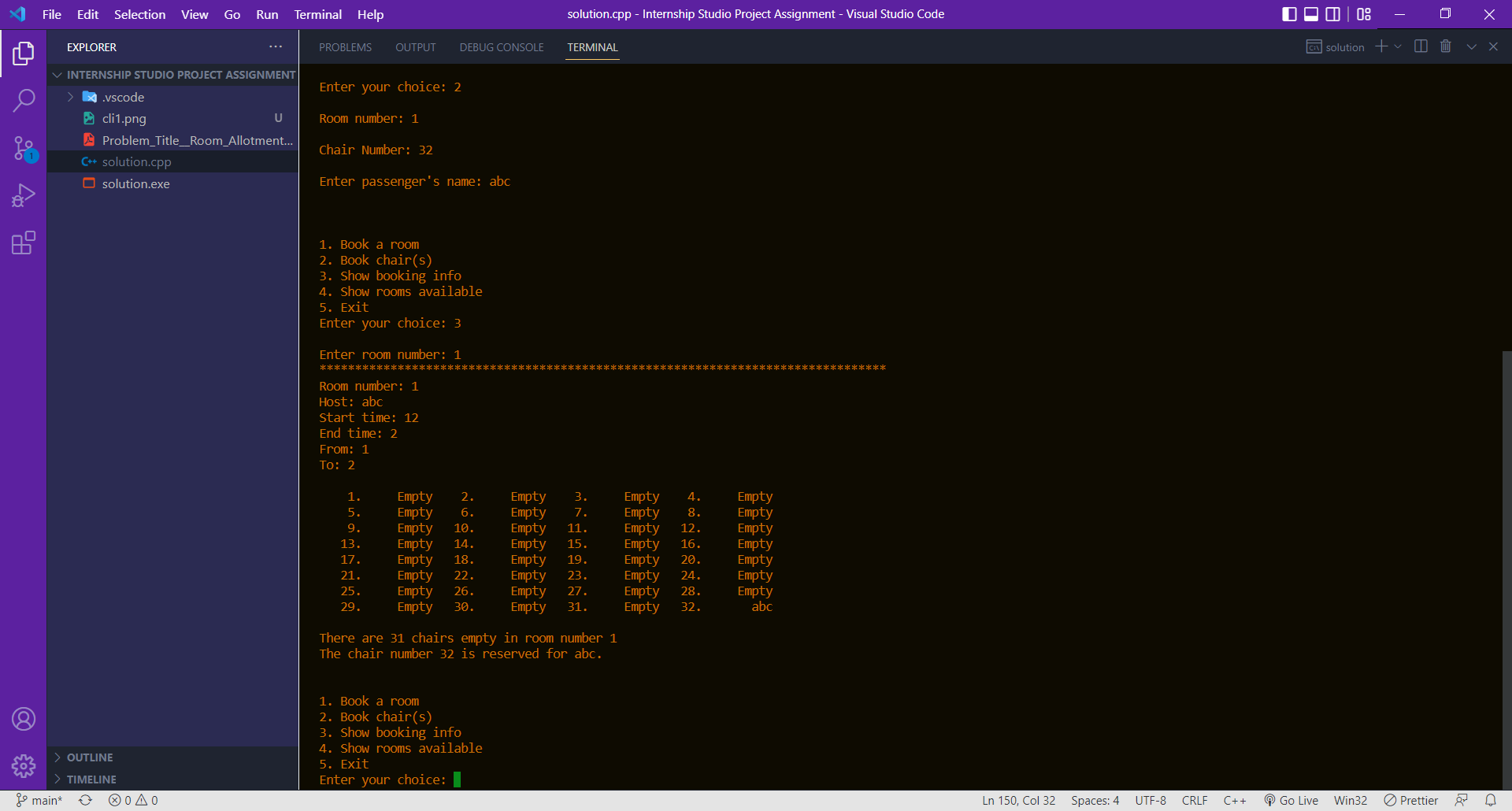This screenshot has width=1512, height=811.
Task: Open the Terminal menu
Action: pyautogui.click(x=318, y=14)
